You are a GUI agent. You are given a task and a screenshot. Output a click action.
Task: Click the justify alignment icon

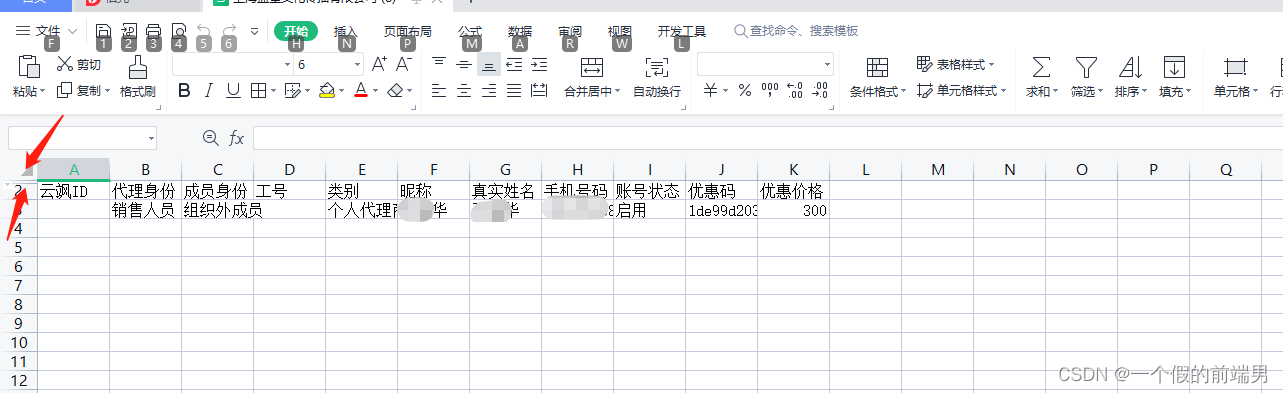coord(514,91)
